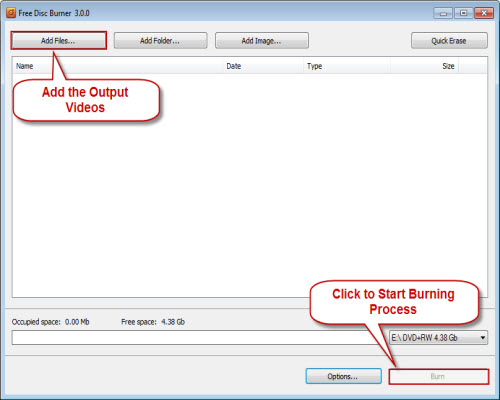Click the disc space usage bar
This screenshot has height=400, width=500.
(x=200, y=338)
